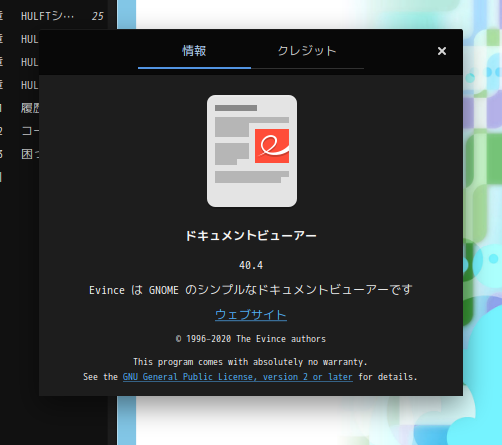Click 'This program comes with absolutely no warranty.'
The image size is (502, 445).
pyautogui.click(x=250, y=362)
